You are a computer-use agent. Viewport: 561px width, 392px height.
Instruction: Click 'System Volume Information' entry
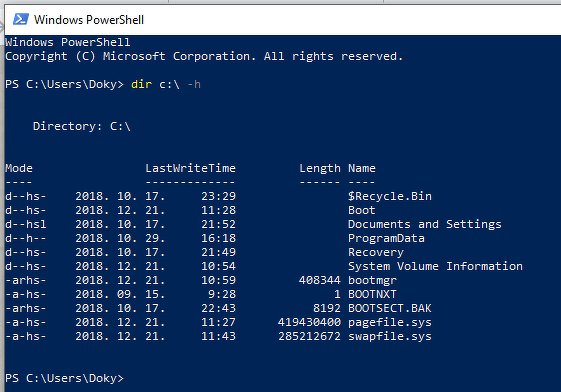[x=435, y=266]
